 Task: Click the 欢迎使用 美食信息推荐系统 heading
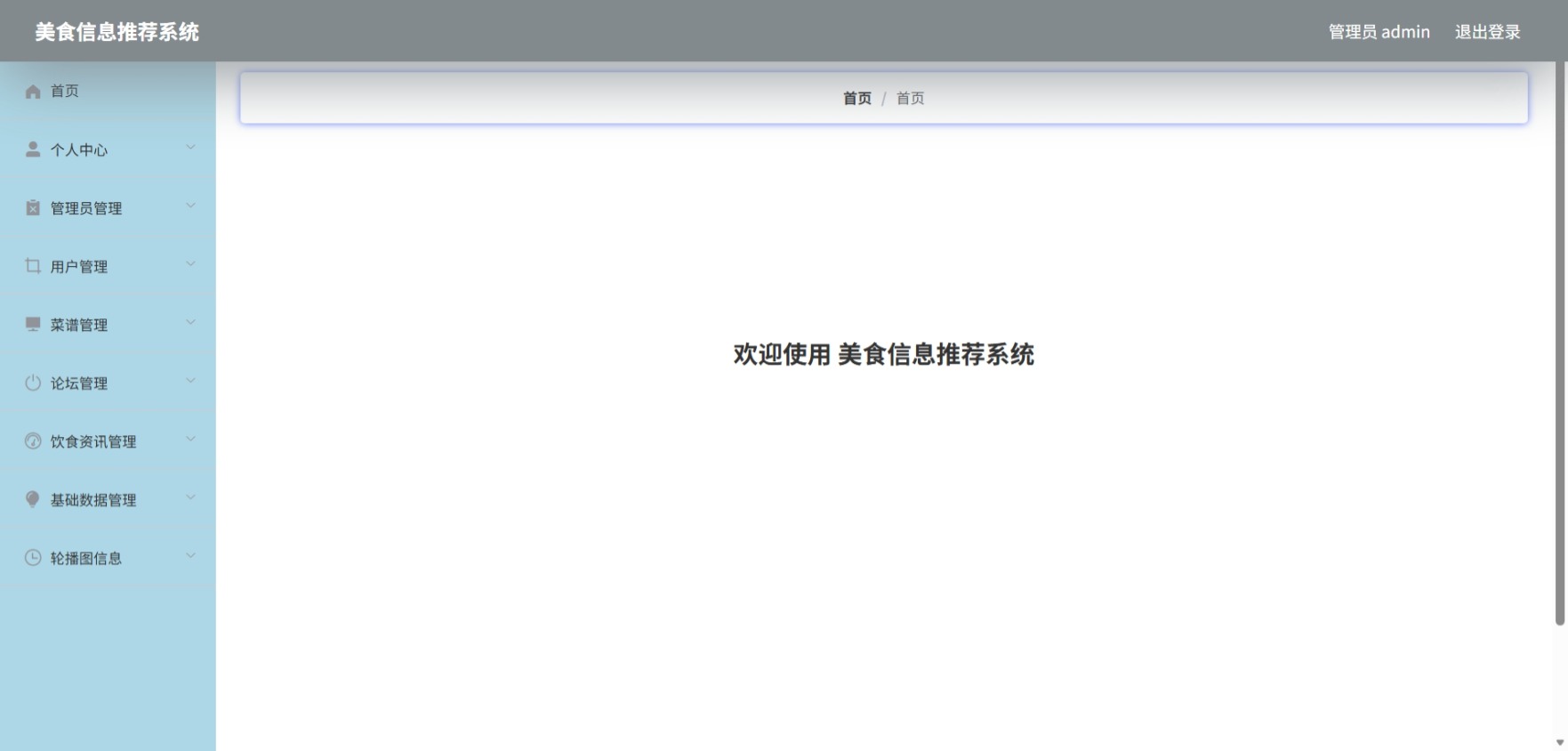tap(883, 354)
